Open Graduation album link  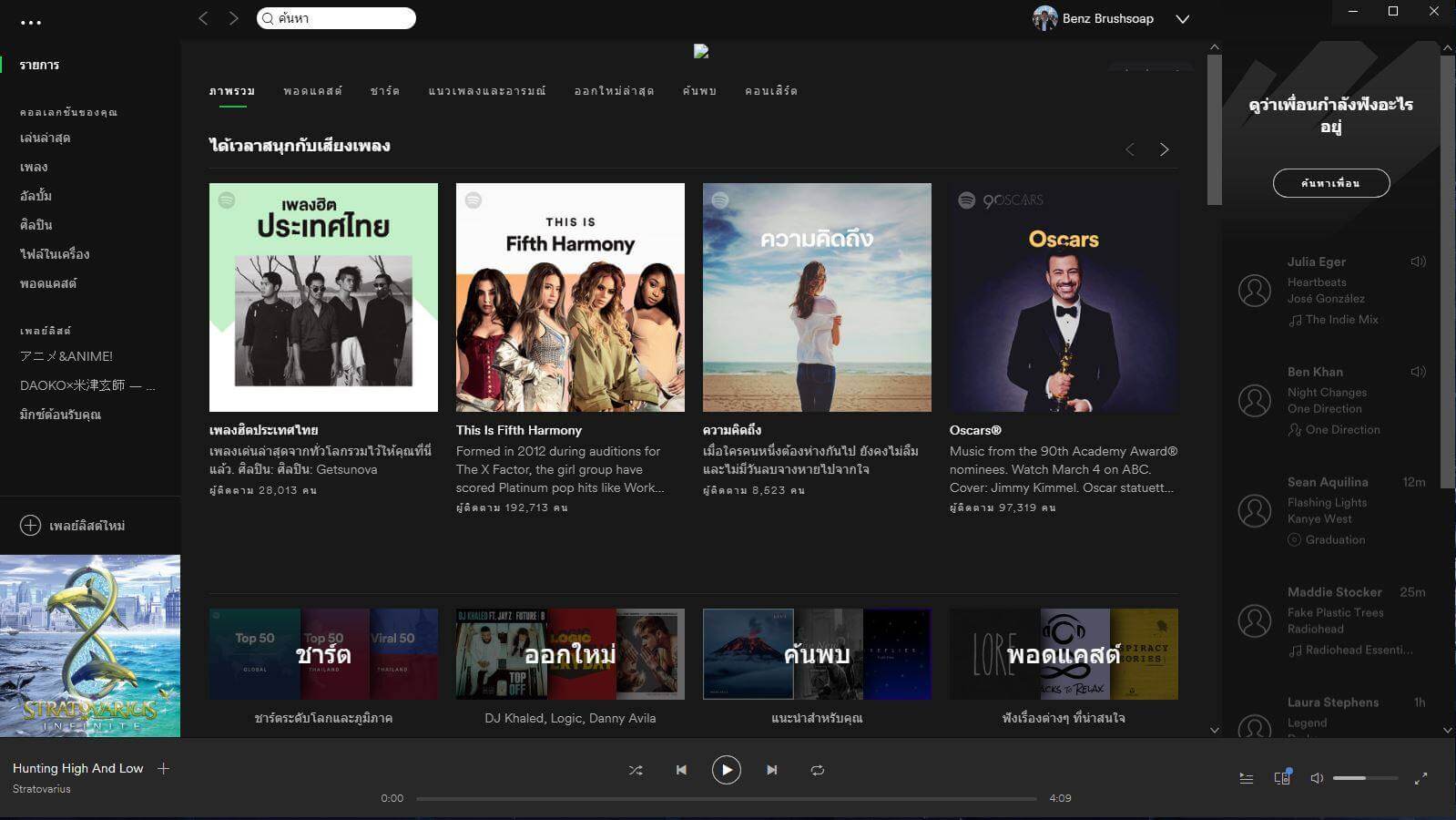click(1336, 540)
